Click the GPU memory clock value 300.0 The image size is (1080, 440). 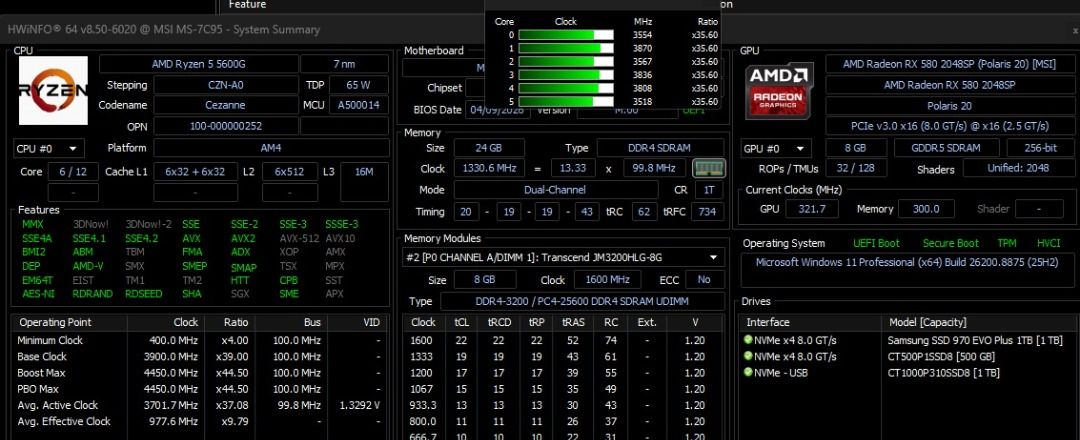point(926,209)
